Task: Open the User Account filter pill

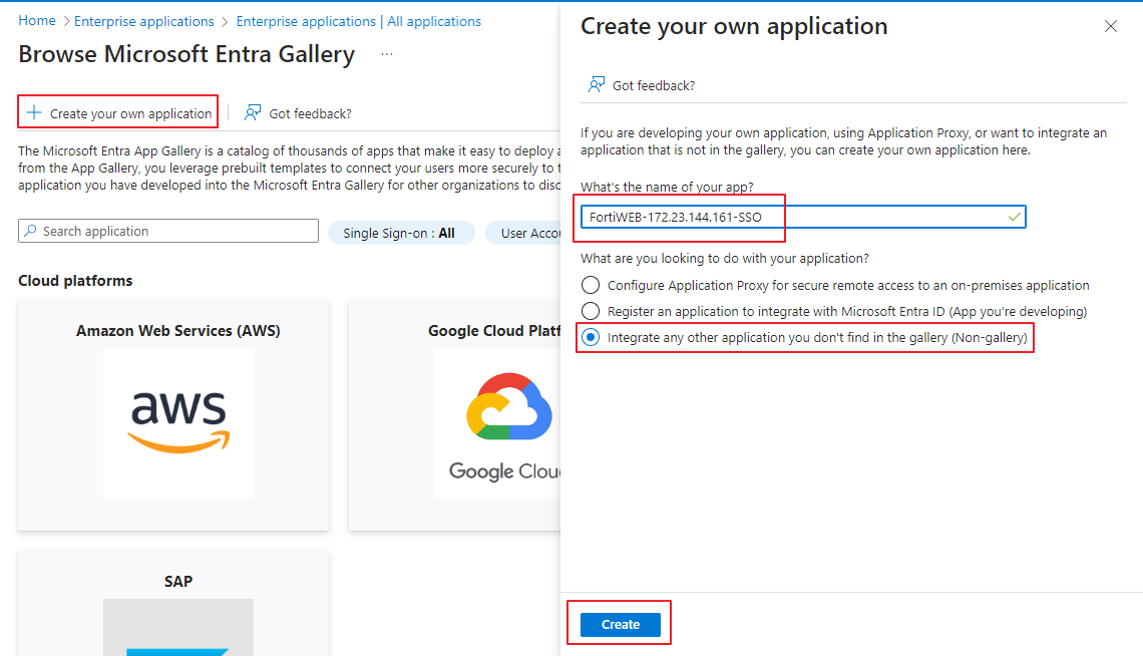Action: (x=523, y=233)
